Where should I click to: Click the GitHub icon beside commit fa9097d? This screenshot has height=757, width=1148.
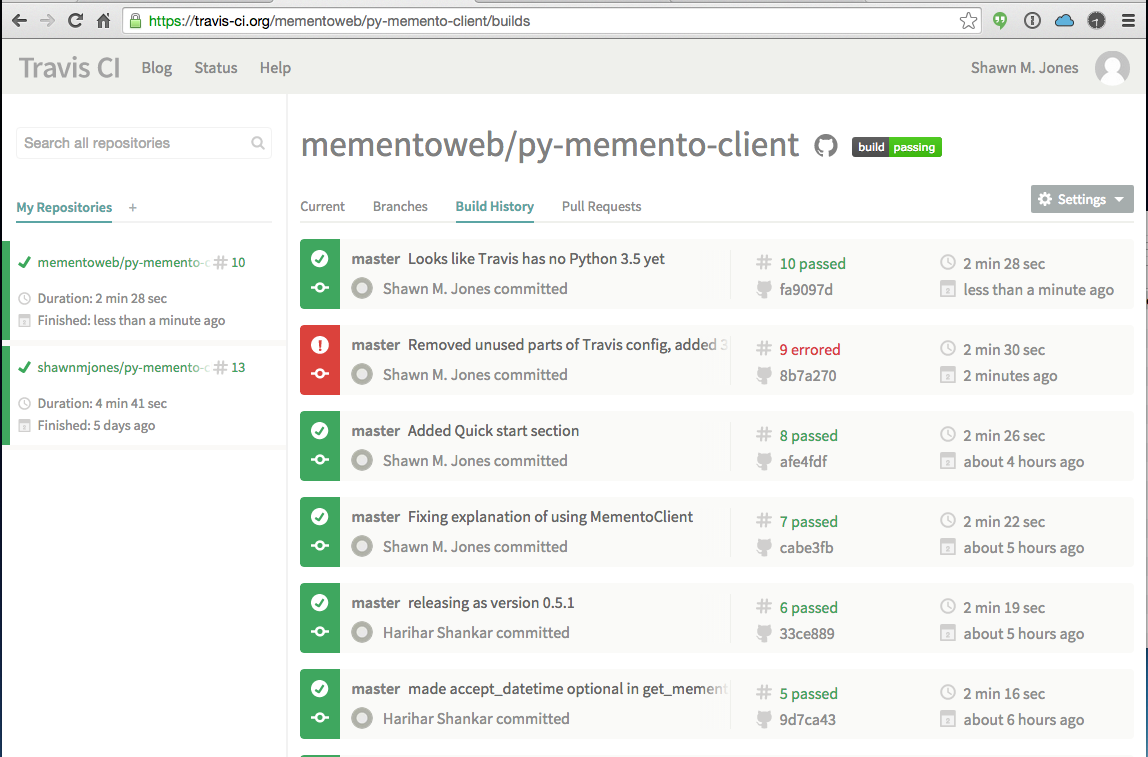click(x=764, y=289)
